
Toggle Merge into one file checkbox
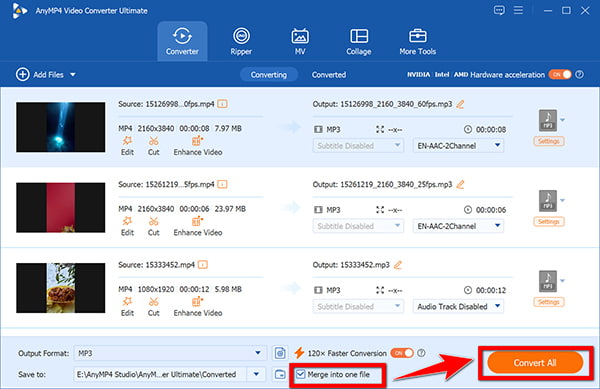pyautogui.click(x=301, y=374)
